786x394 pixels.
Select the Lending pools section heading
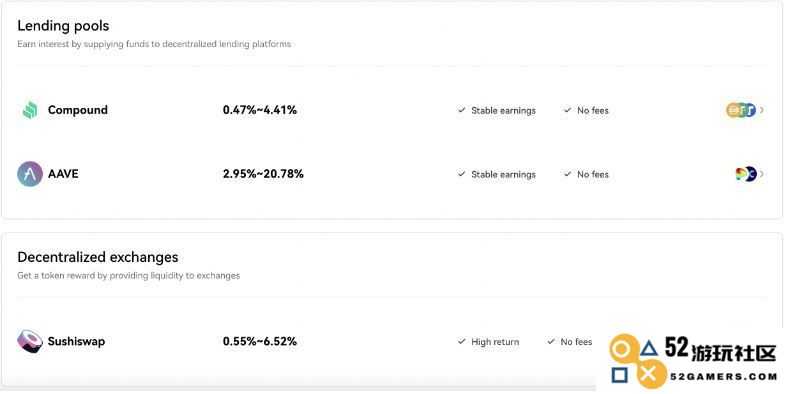click(63, 26)
